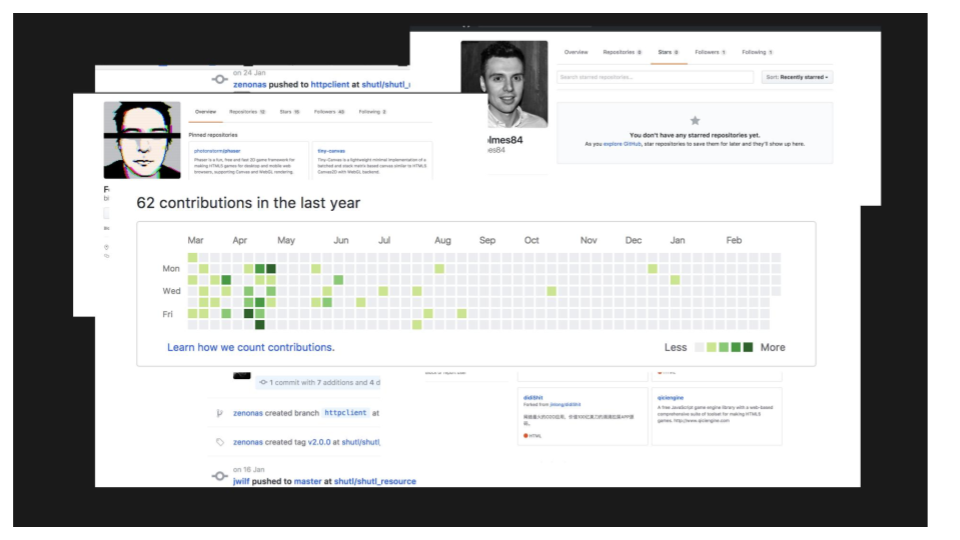
Task: Open the Followers 1 tab
Action: 710,53
